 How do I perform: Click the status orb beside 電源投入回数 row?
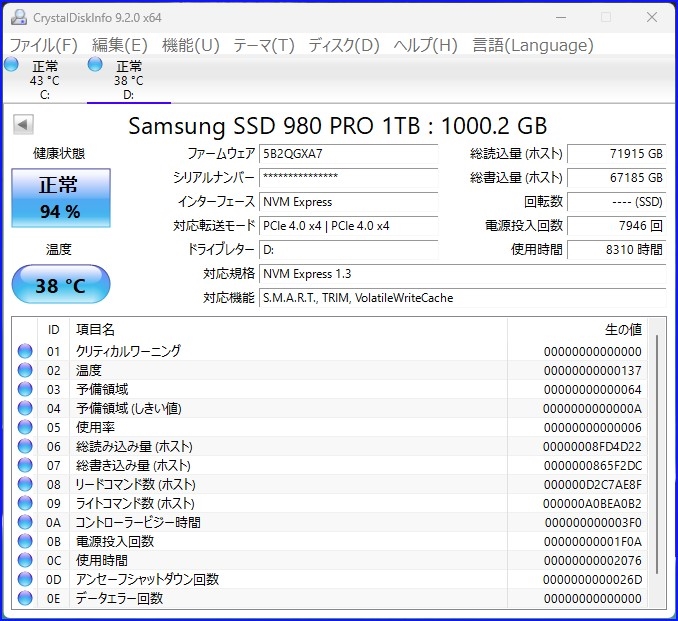click(25, 541)
